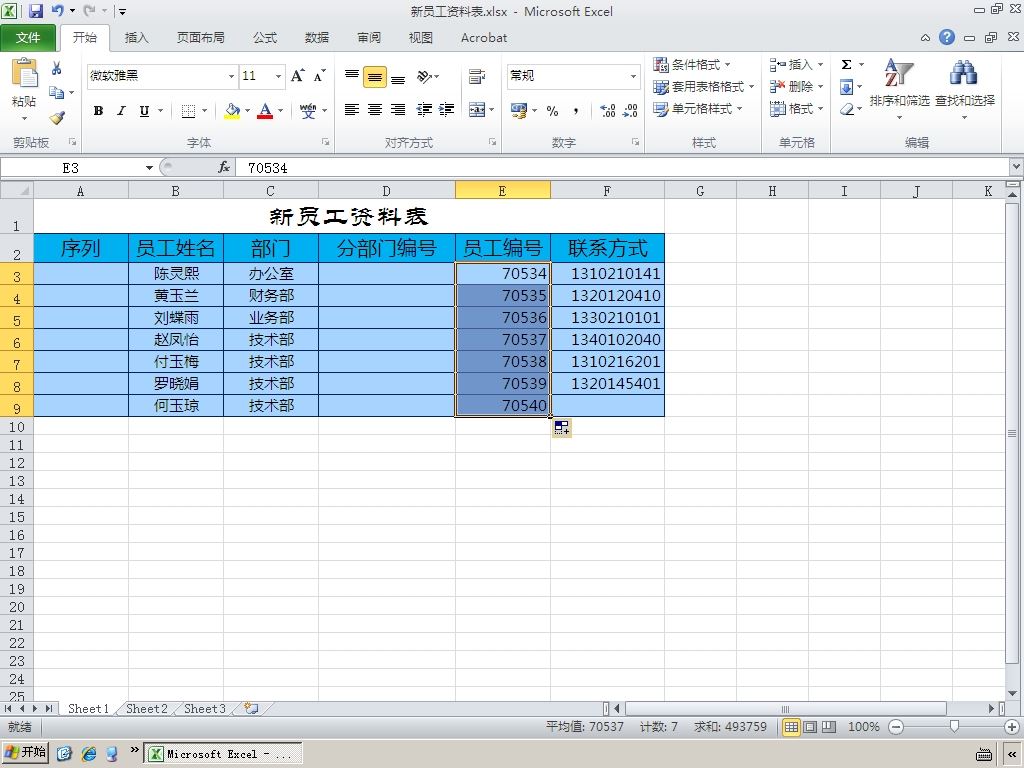Switch to the 数据 tab
The height and width of the screenshot is (768, 1024).
317,38
